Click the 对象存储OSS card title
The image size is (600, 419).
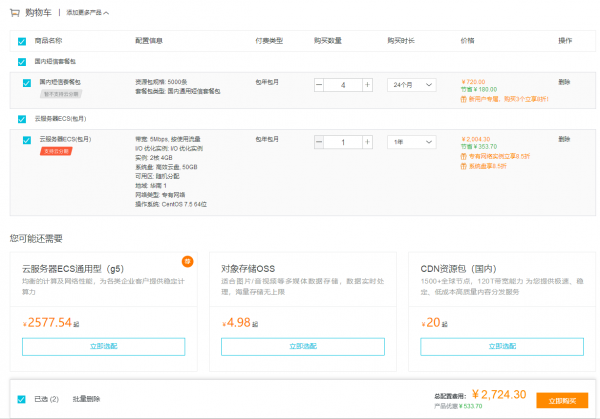coord(248,269)
